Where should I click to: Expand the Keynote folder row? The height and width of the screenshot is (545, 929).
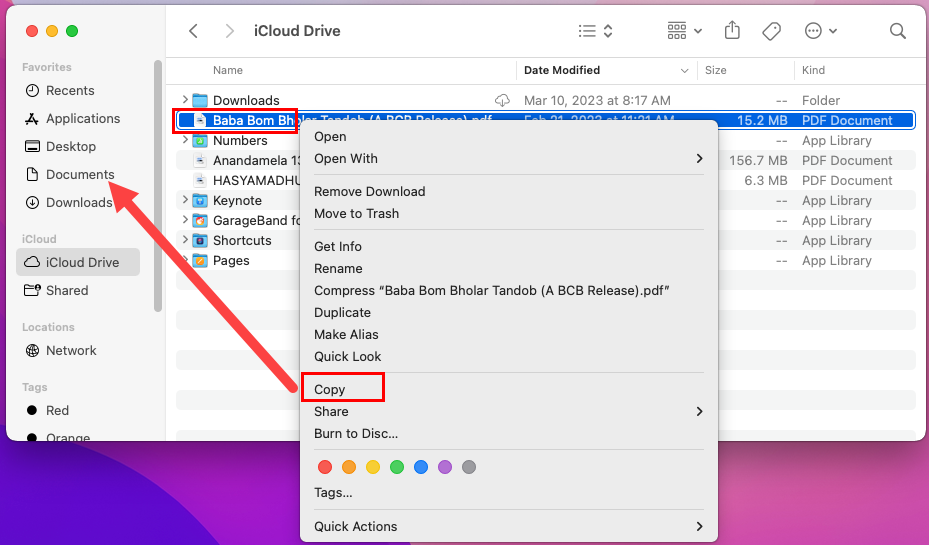coord(185,200)
